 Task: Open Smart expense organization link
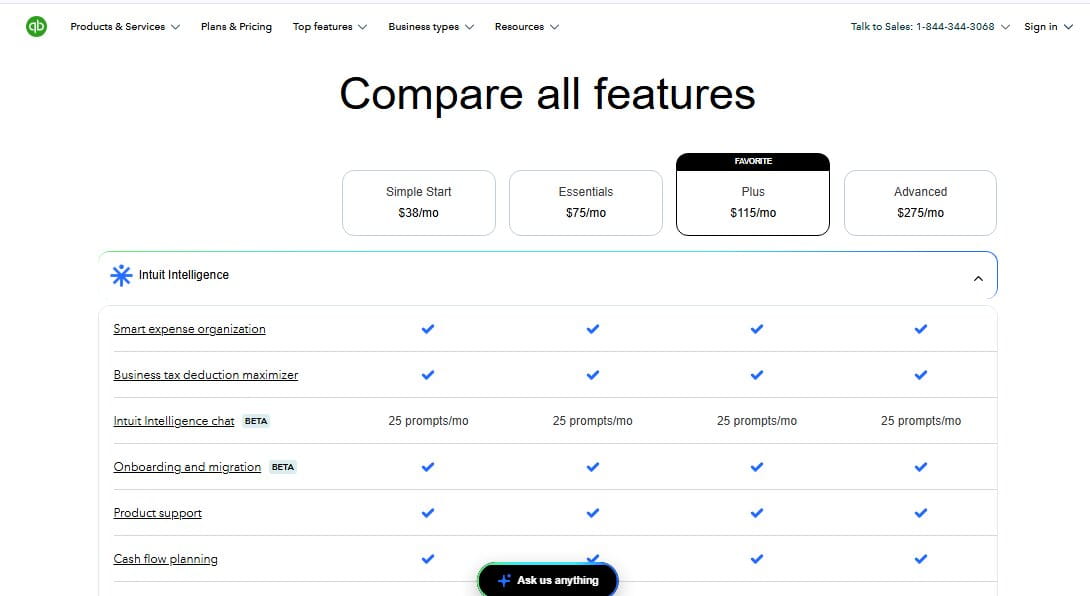(x=189, y=329)
